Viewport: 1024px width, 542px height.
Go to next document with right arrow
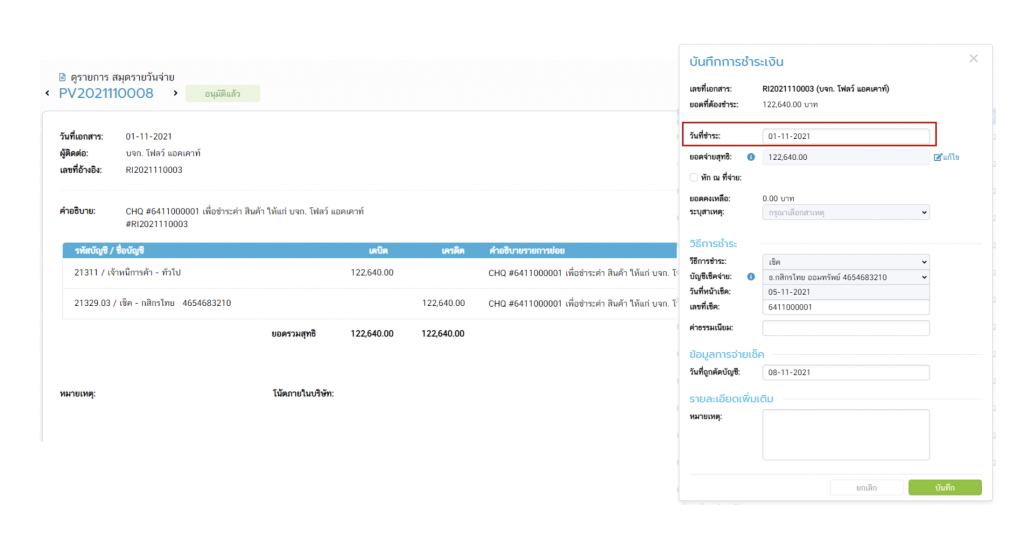click(175, 94)
